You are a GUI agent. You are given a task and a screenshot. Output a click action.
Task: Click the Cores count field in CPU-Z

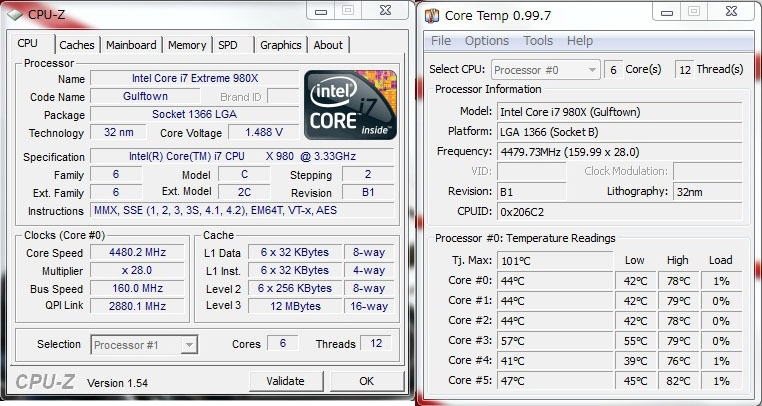point(283,344)
